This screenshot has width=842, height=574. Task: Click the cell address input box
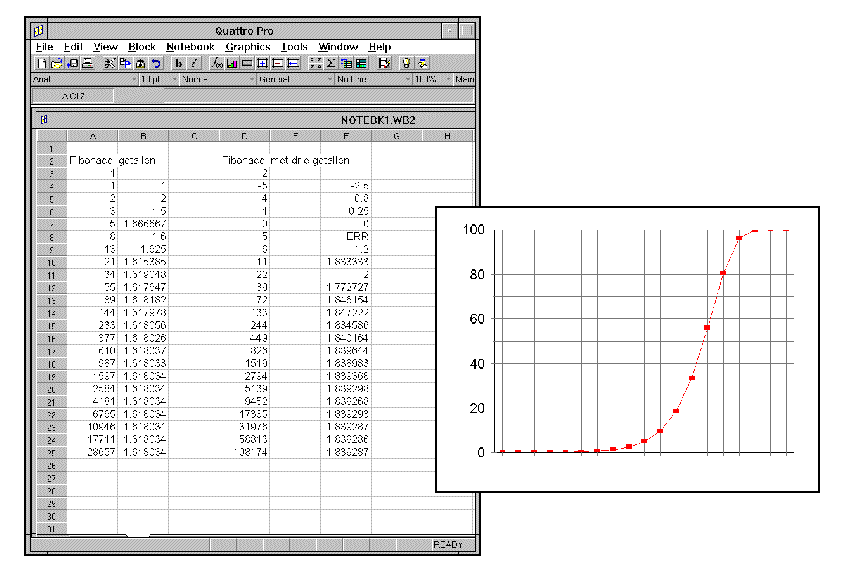[72, 97]
